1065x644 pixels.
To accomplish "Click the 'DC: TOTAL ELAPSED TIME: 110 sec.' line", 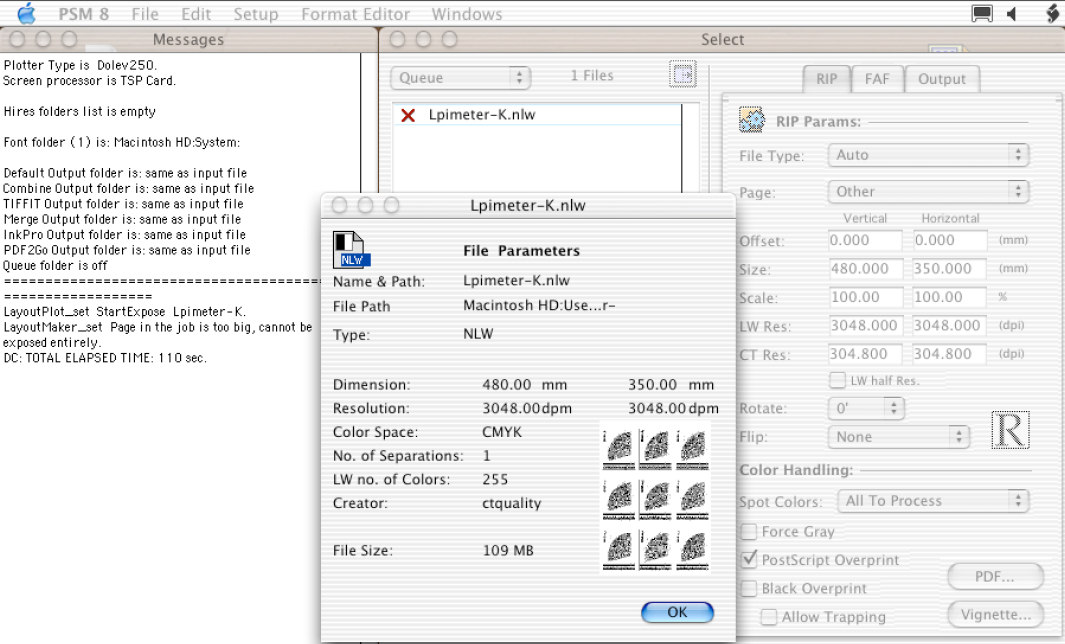I will pyautogui.click(x=105, y=358).
